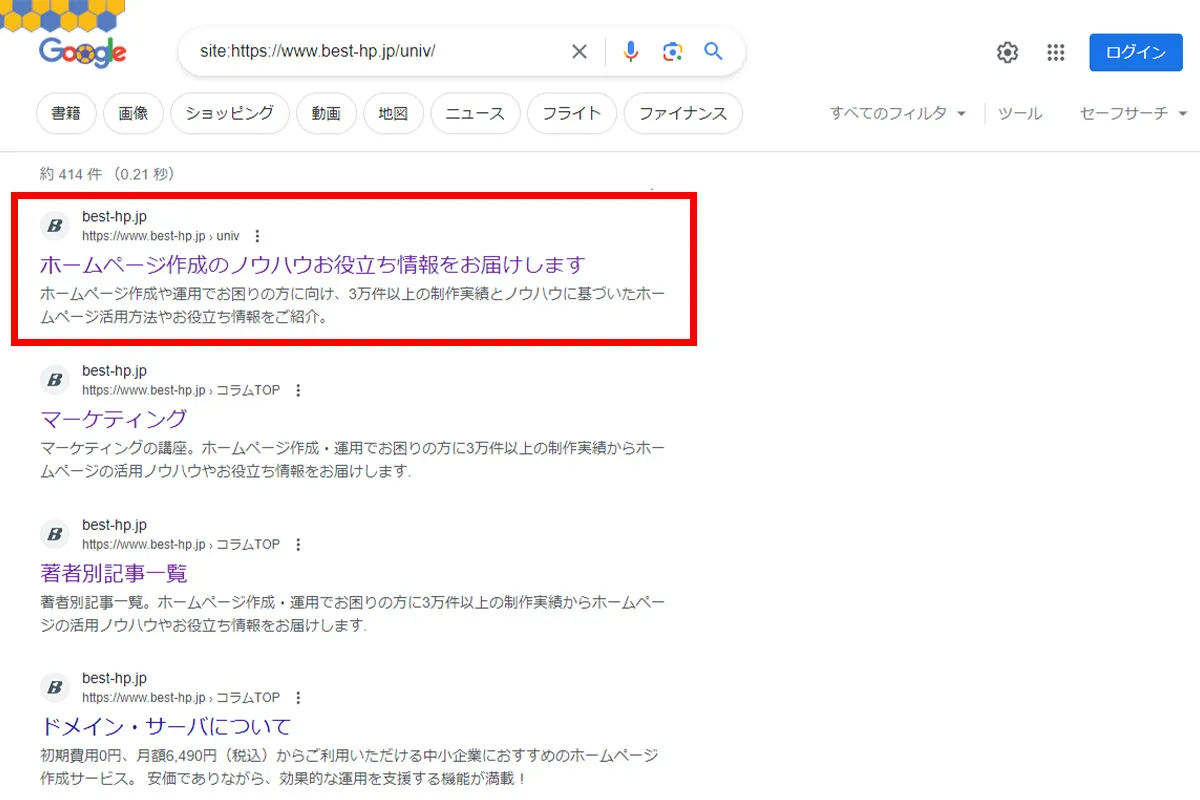The image size is (1200, 800).
Task: Open the ホームページ作成のノウハウお役立ち情報をお届けします result
Action: (310, 265)
